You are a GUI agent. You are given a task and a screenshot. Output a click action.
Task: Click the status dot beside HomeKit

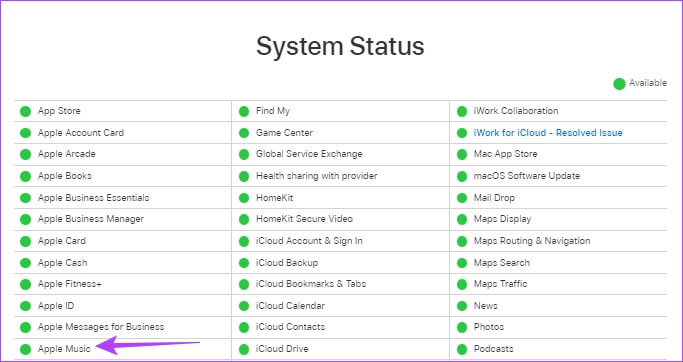[x=243, y=198]
